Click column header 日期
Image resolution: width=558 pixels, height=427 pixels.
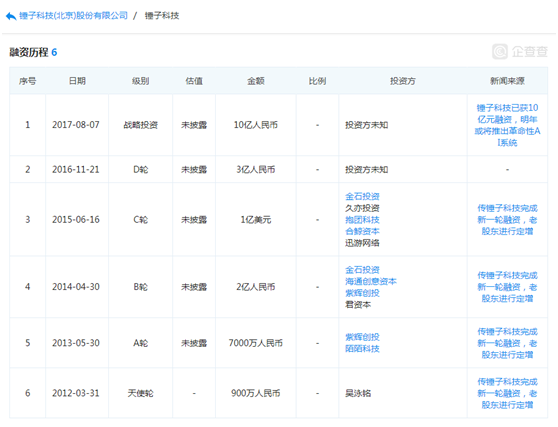(x=77, y=81)
